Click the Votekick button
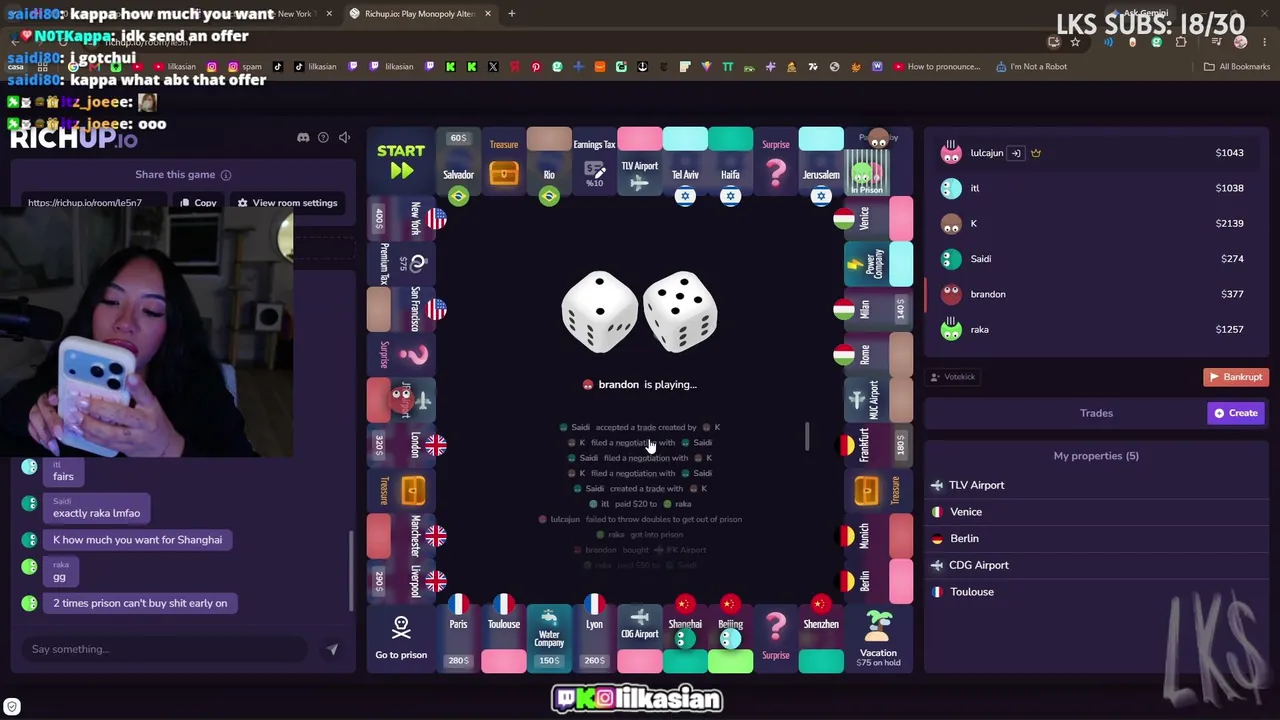This screenshot has height=720, width=1280. pos(953,377)
